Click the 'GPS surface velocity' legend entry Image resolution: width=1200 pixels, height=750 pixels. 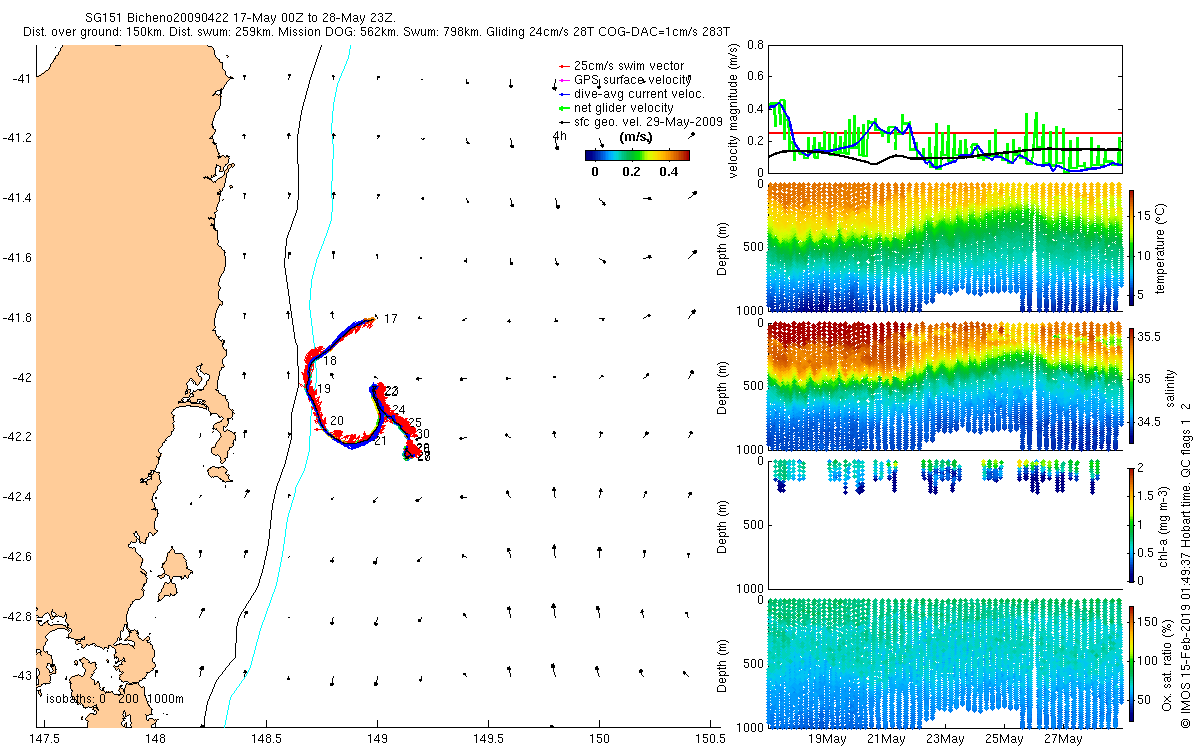tap(624, 79)
